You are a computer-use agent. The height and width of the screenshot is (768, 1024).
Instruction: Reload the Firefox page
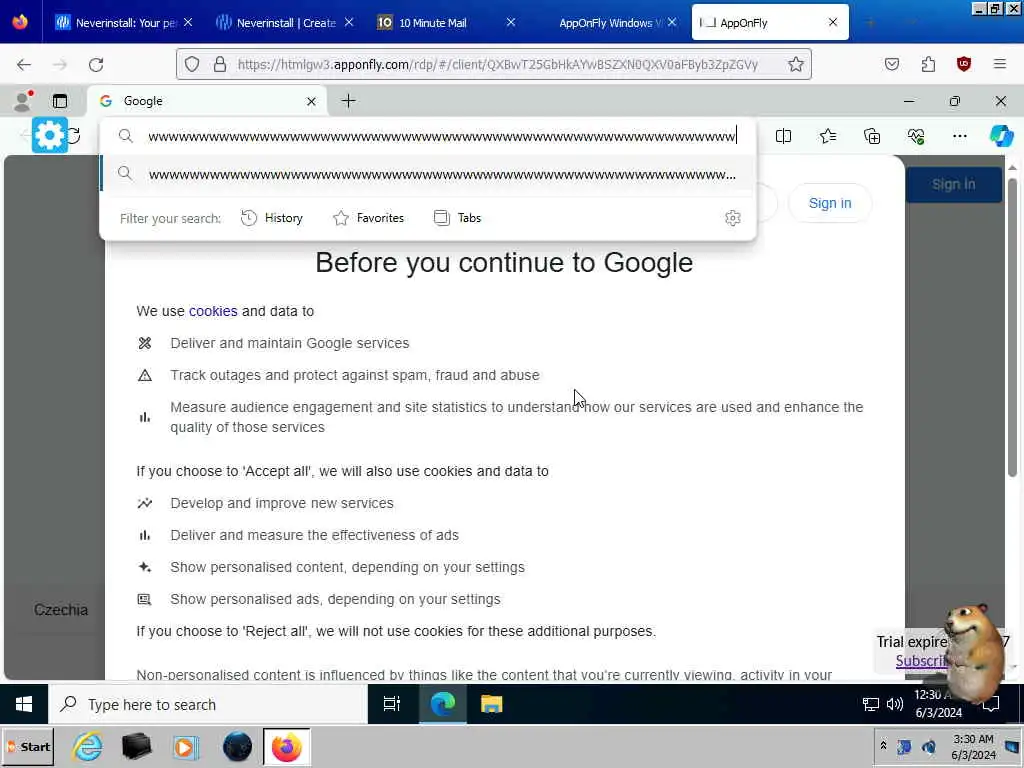(96, 65)
